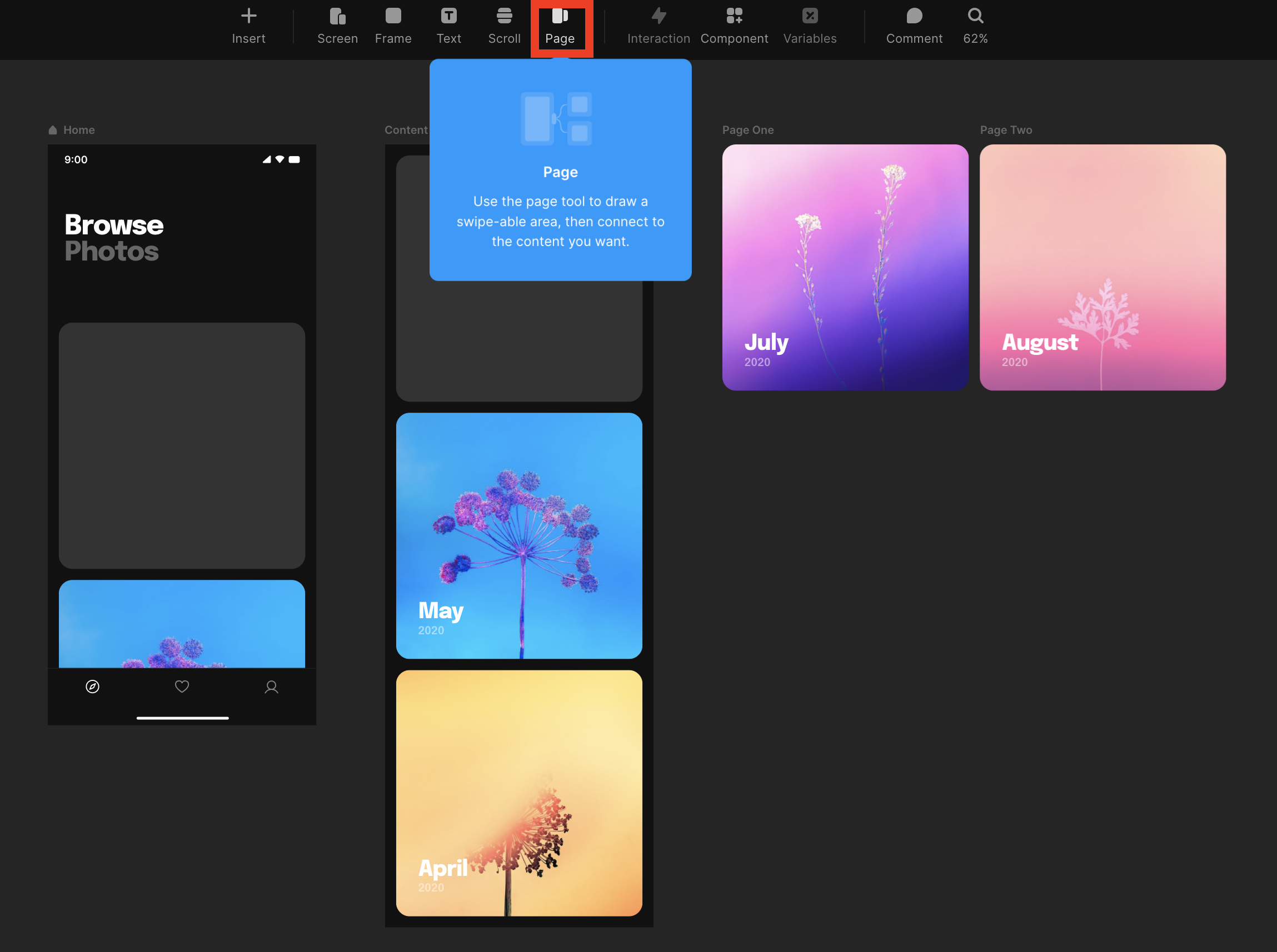Open the Interaction tool
1277x952 pixels.
659,26
